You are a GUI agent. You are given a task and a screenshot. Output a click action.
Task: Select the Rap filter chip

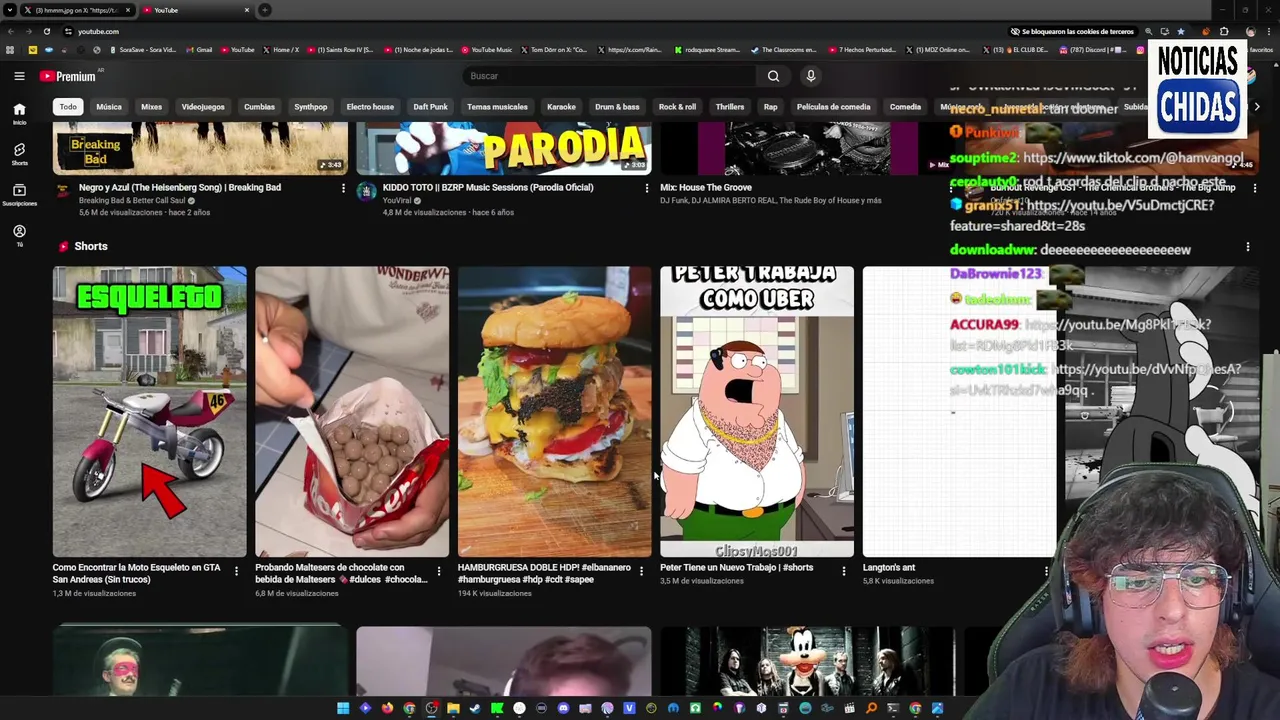[x=770, y=107]
